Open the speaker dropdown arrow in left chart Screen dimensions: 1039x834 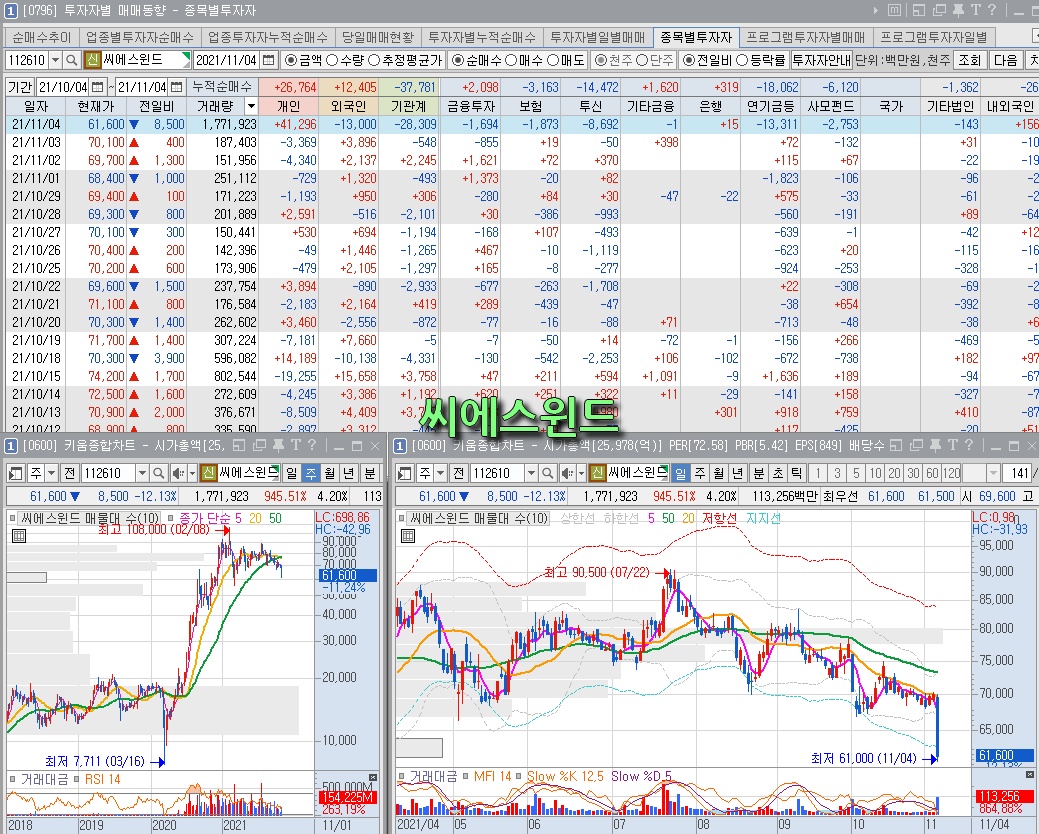click(193, 473)
